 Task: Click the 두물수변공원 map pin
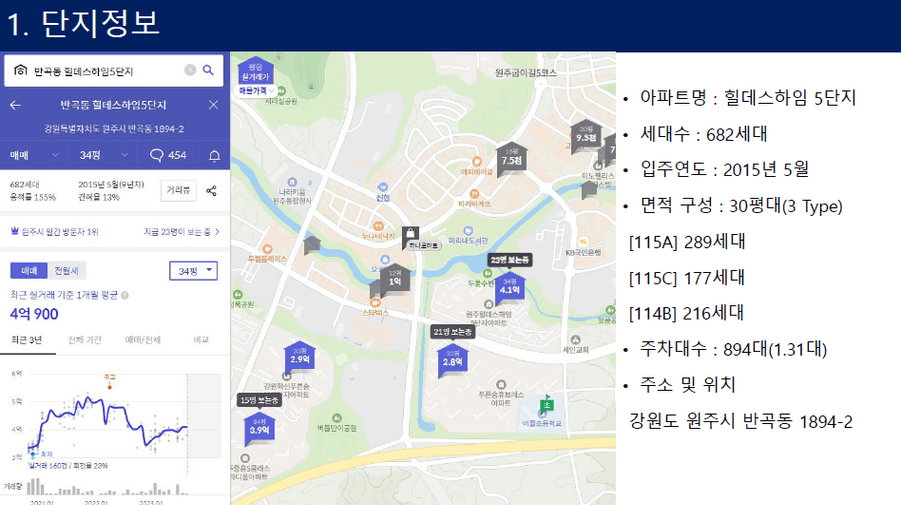487,273
